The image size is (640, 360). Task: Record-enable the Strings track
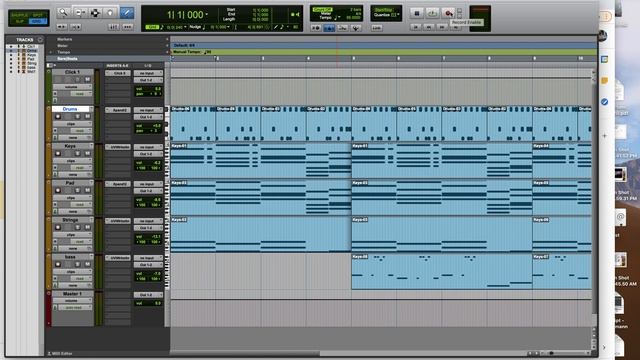pos(58,227)
